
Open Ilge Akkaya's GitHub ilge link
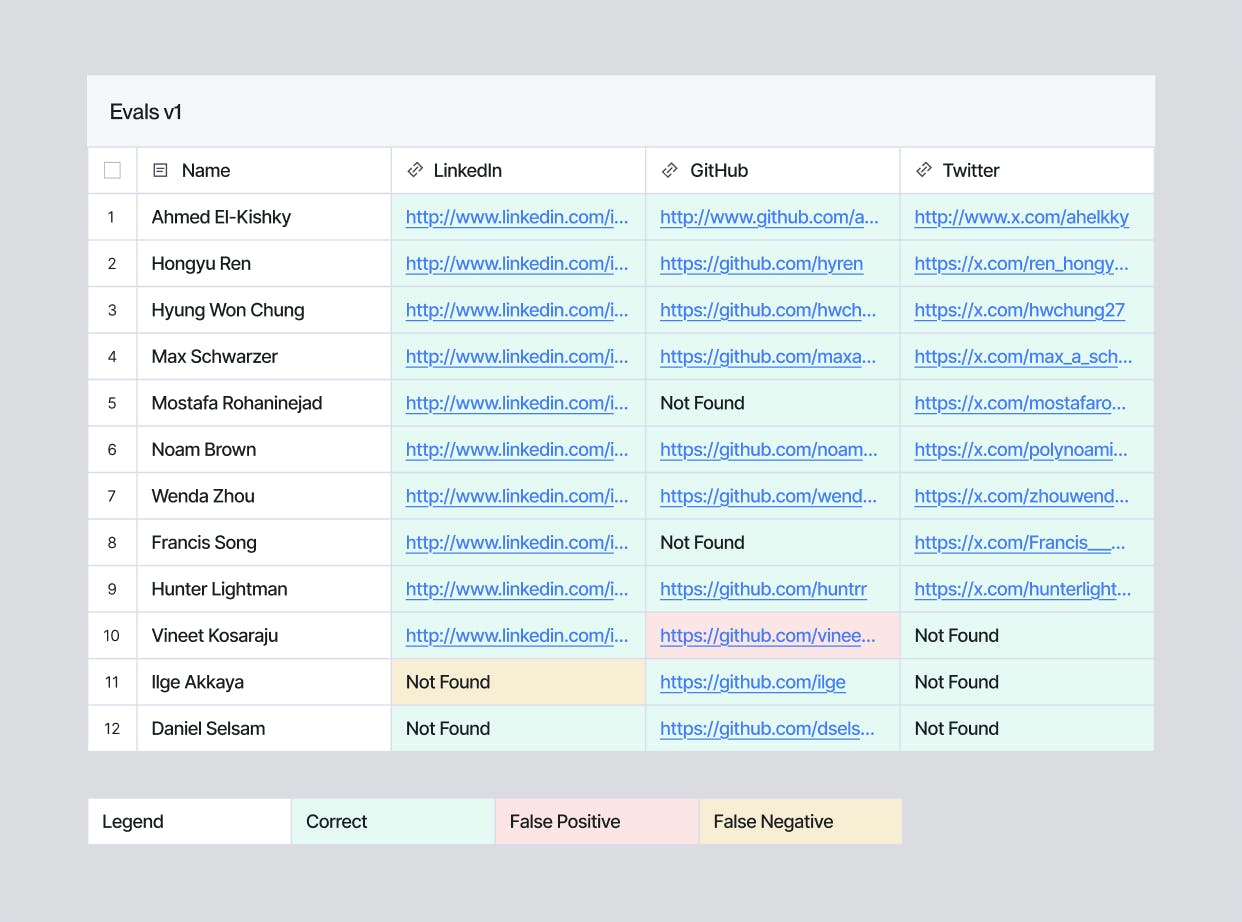pos(752,683)
